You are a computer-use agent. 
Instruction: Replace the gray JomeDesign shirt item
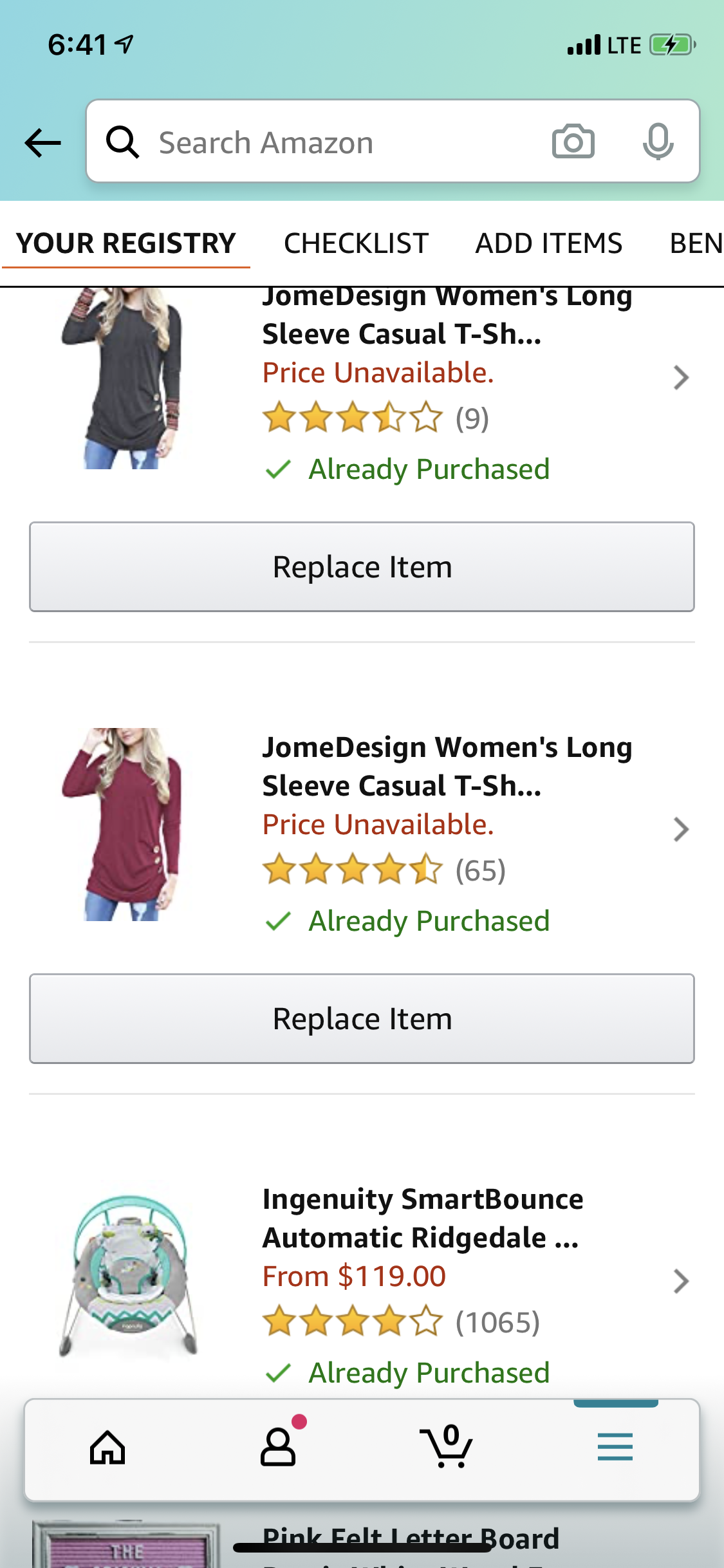click(x=362, y=567)
